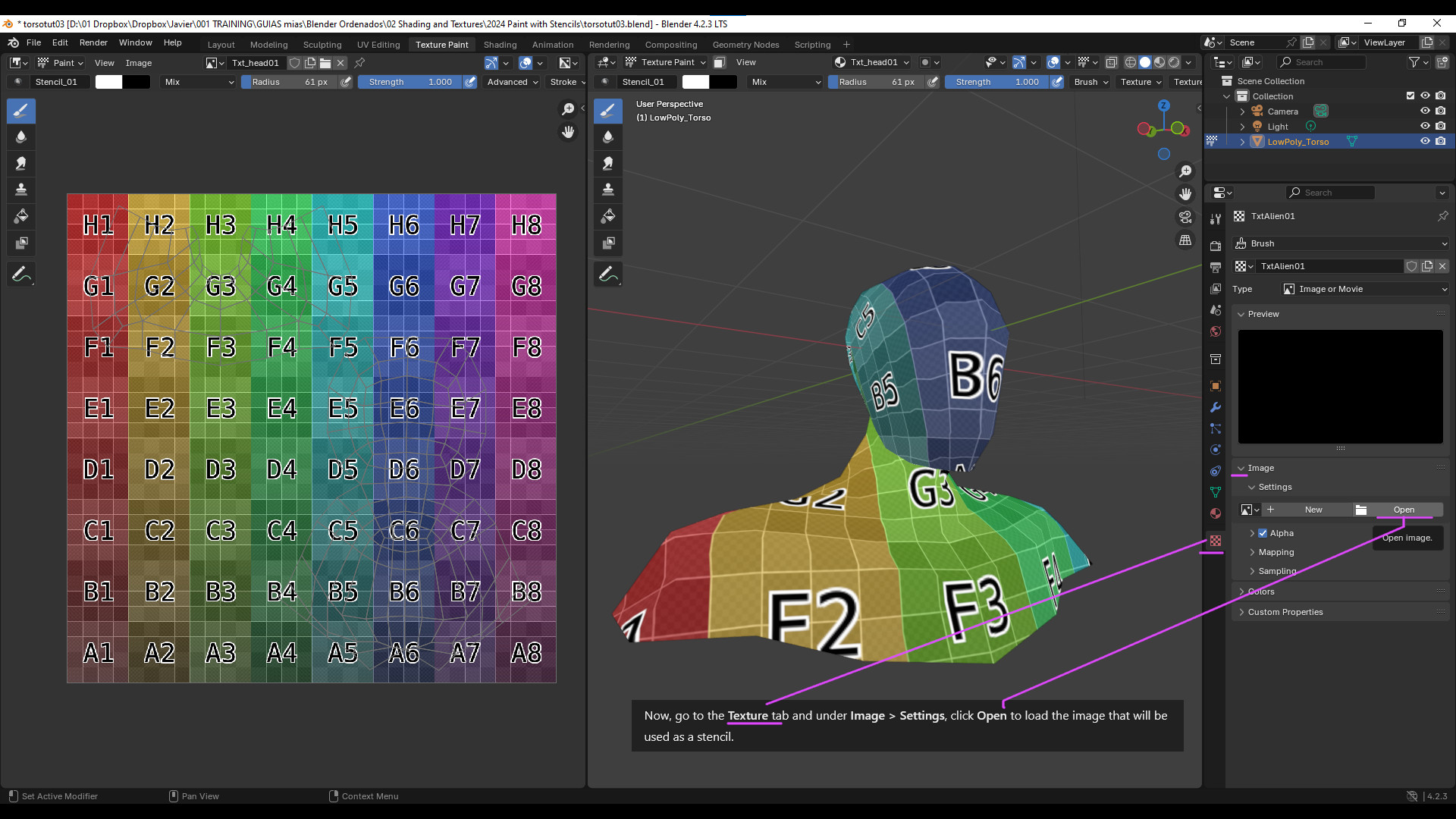
Task: Select Soften tool in image editor toolbar
Action: tap(21, 137)
